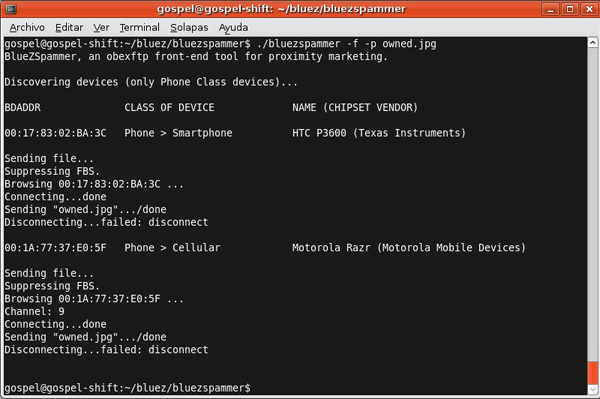Click 'Phone > Cellular' class text
The height and width of the screenshot is (399, 600).
point(172,248)
